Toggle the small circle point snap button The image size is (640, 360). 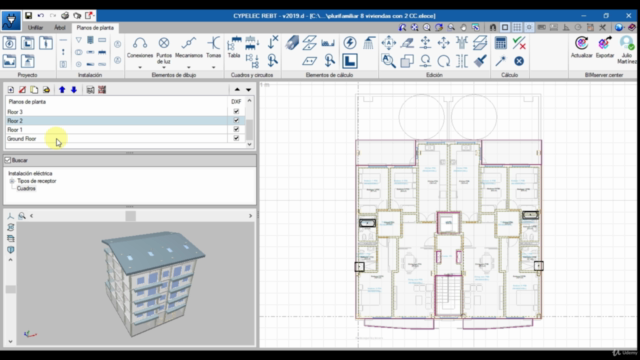(x=529, y=27)
